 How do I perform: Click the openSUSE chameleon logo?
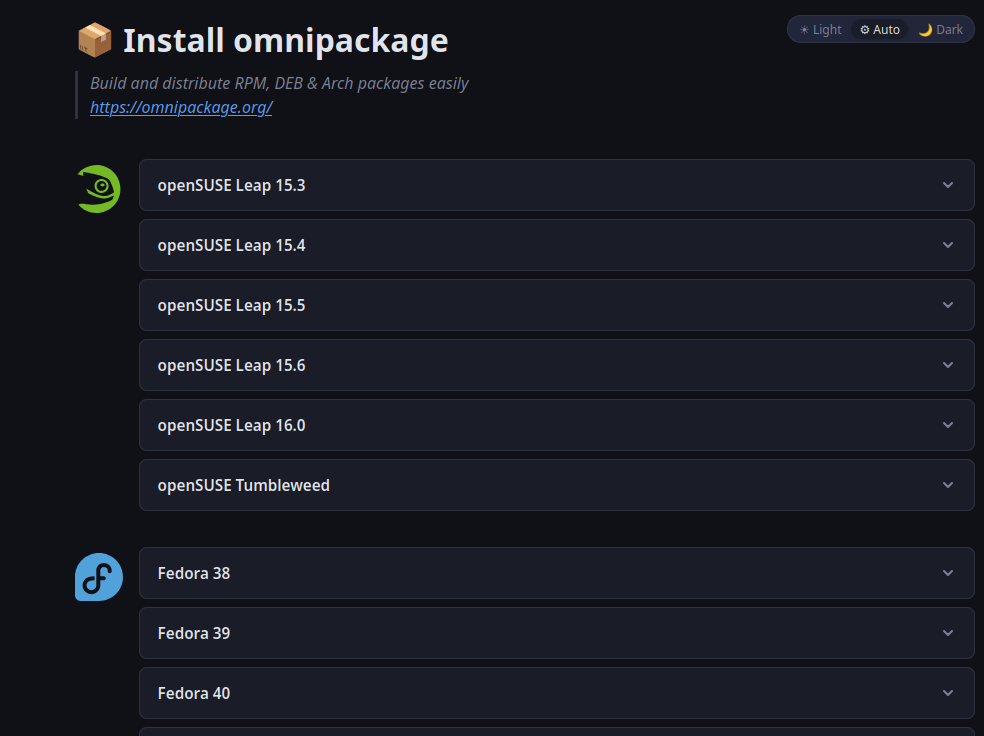coord(99,189)
